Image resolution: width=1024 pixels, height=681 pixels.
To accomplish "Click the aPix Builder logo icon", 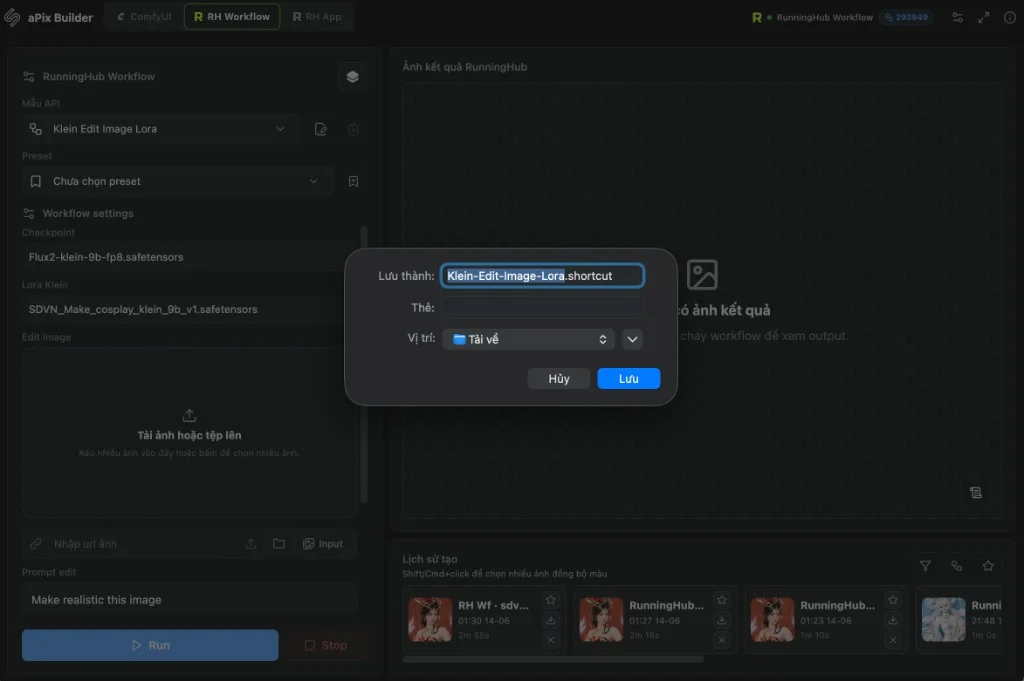I will [x=12, y=17].
